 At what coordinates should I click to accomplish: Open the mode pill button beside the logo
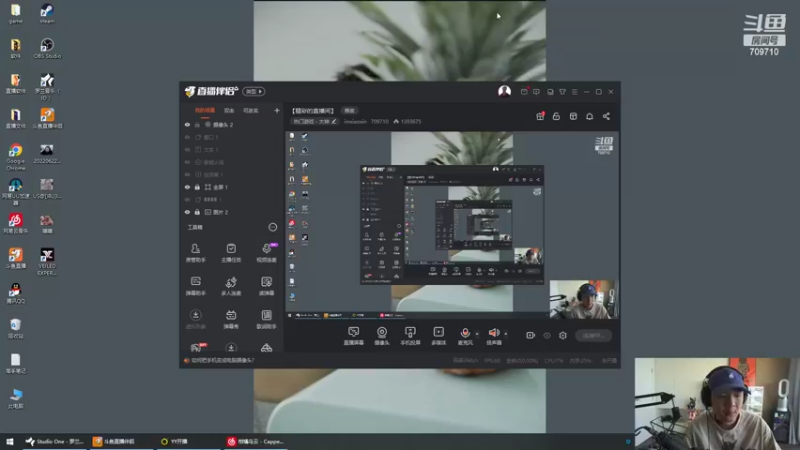[254, 91]
